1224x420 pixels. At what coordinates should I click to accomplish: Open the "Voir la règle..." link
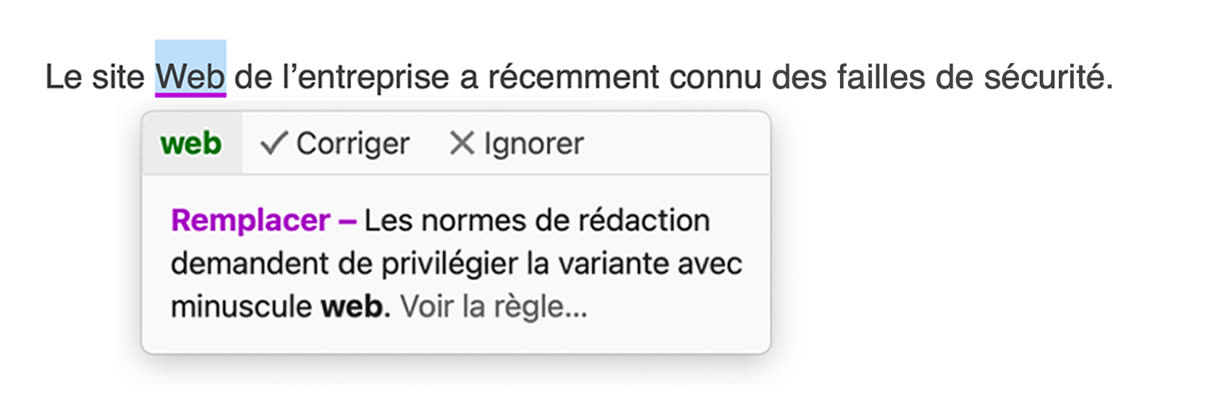pyautogui.click(x=494, y=307)
